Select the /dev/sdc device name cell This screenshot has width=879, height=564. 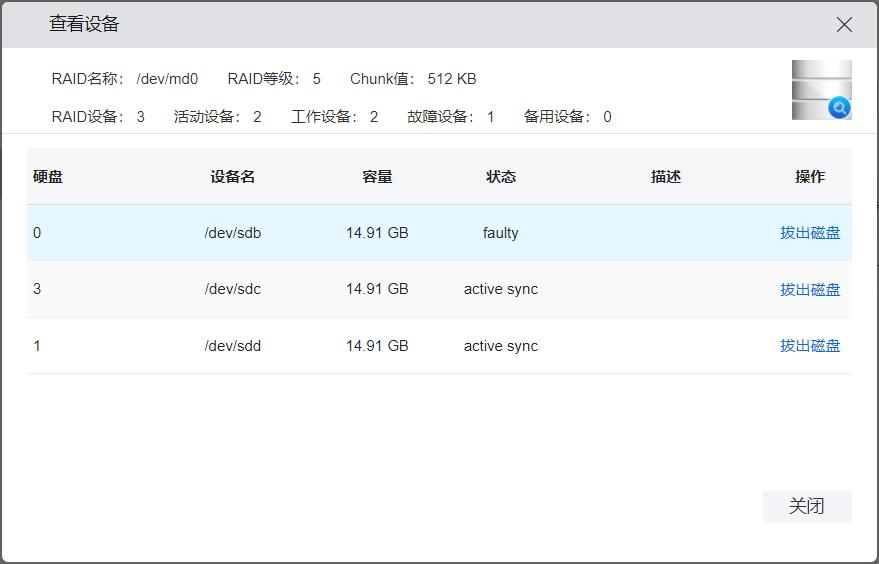coord(233,289)
